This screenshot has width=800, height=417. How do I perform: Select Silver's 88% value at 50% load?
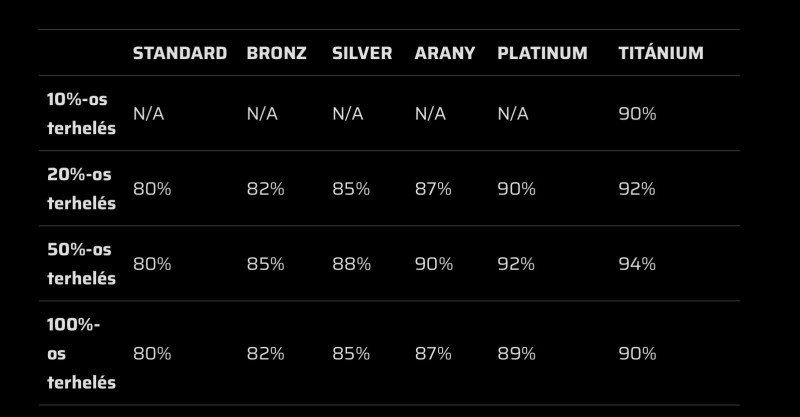(351, 264)
